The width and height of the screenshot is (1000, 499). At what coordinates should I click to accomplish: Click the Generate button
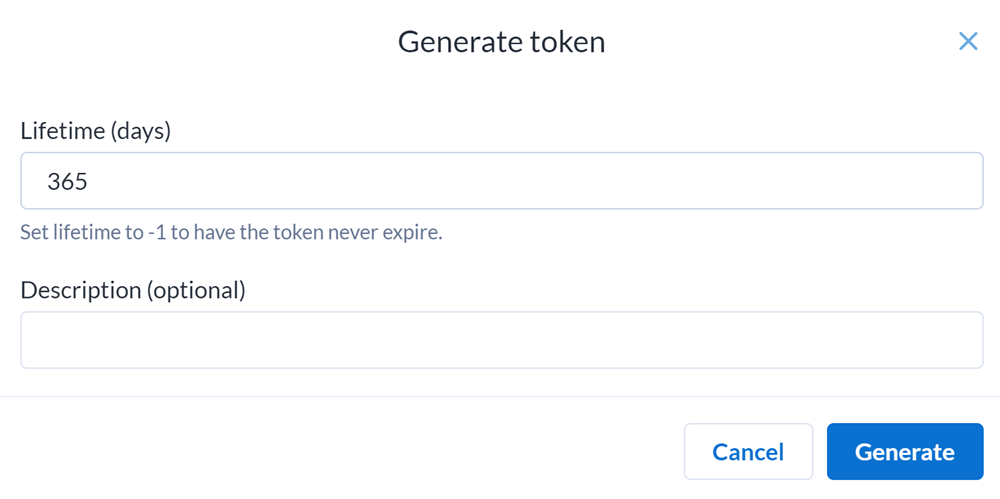(904, 452)
